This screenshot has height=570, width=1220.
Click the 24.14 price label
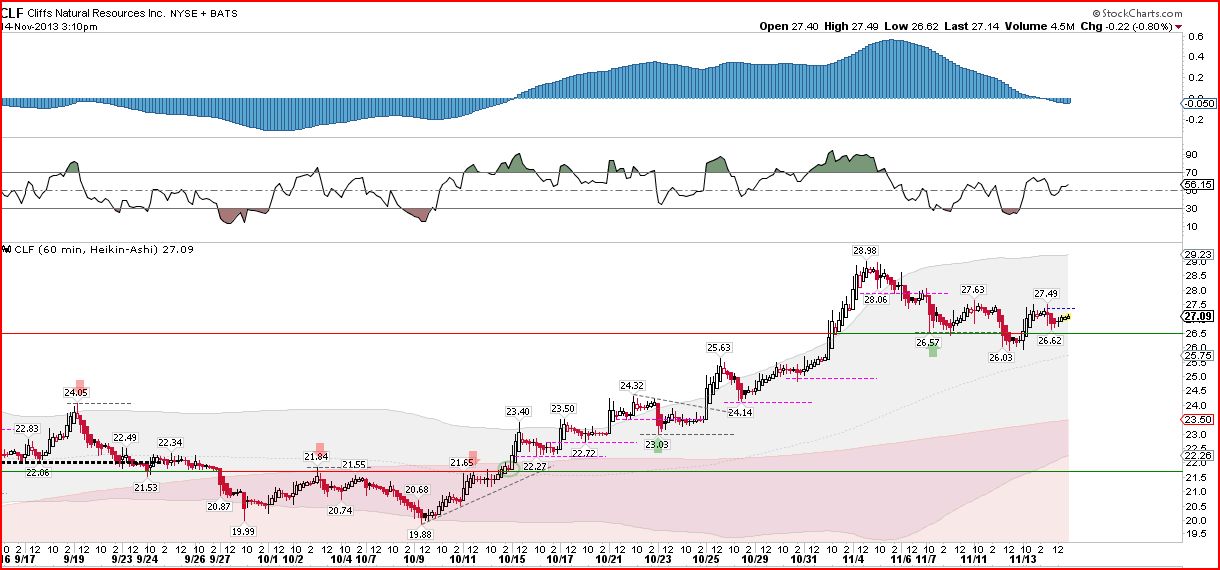pyautogui.click(x=741, y=412)
